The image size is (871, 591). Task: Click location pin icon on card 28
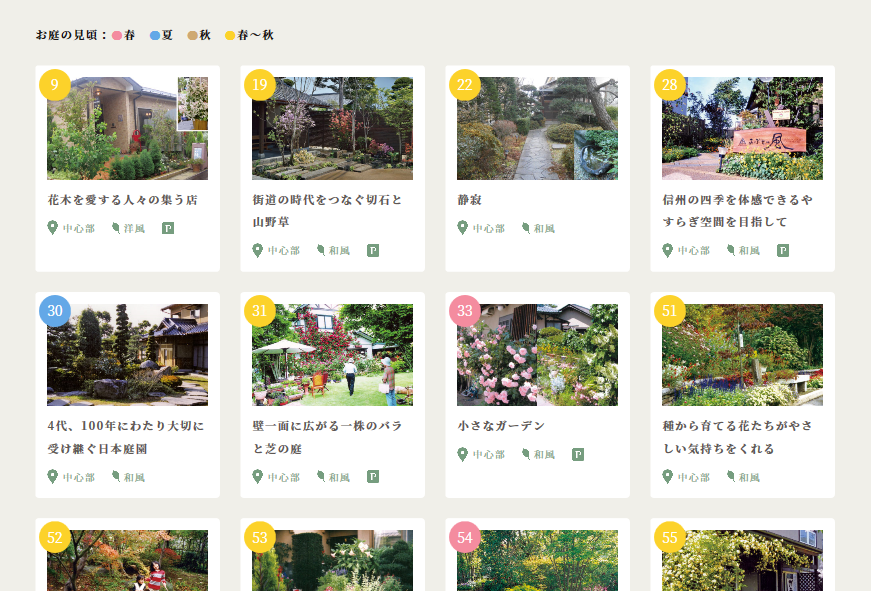[x=667, y=251]
